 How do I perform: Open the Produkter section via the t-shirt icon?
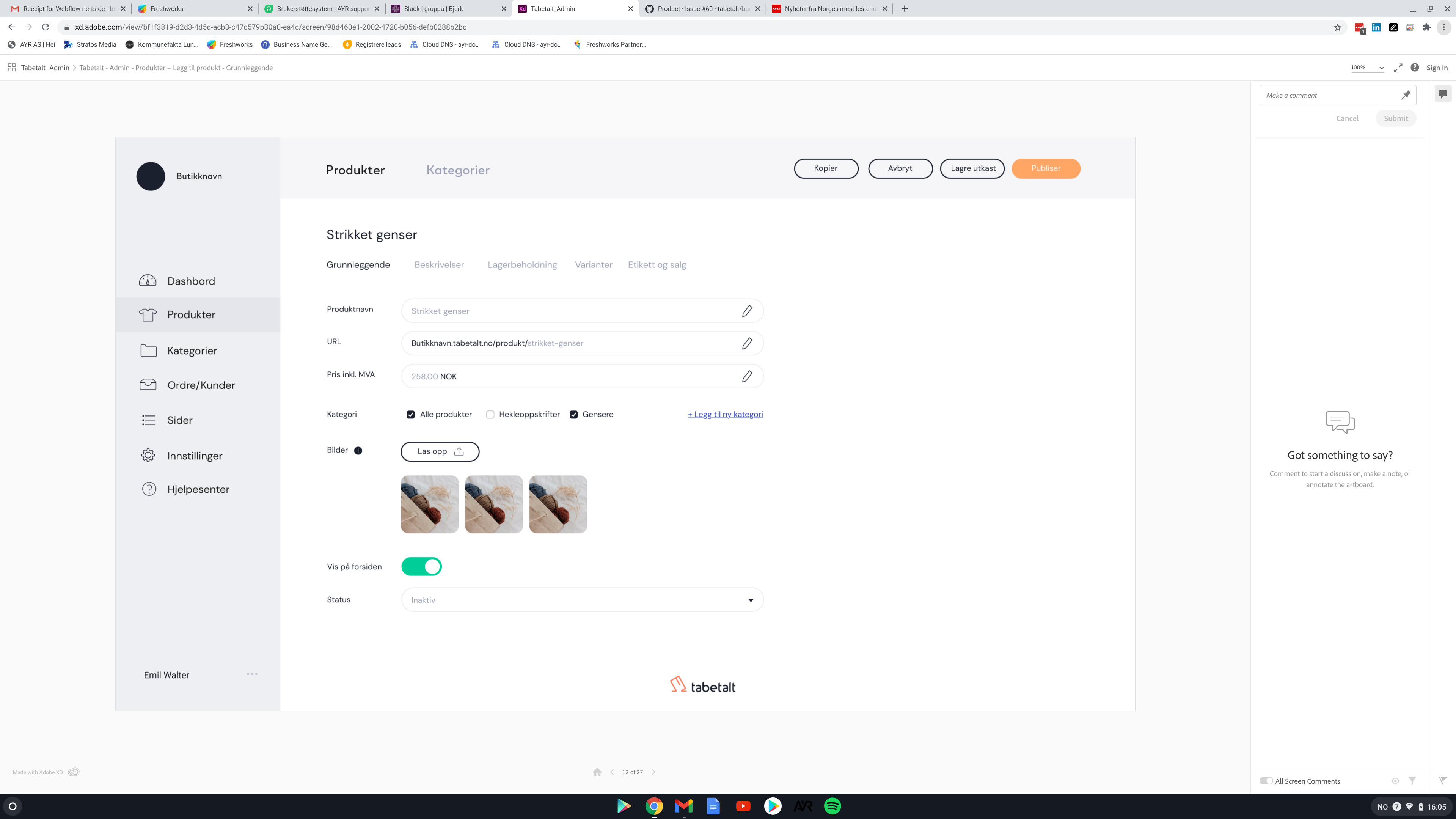pyautogui.click(x=148, y=315)
